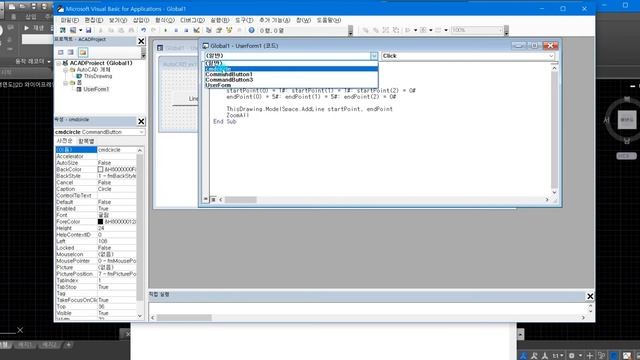Open the Click procedure dropdown

point(551,56)
